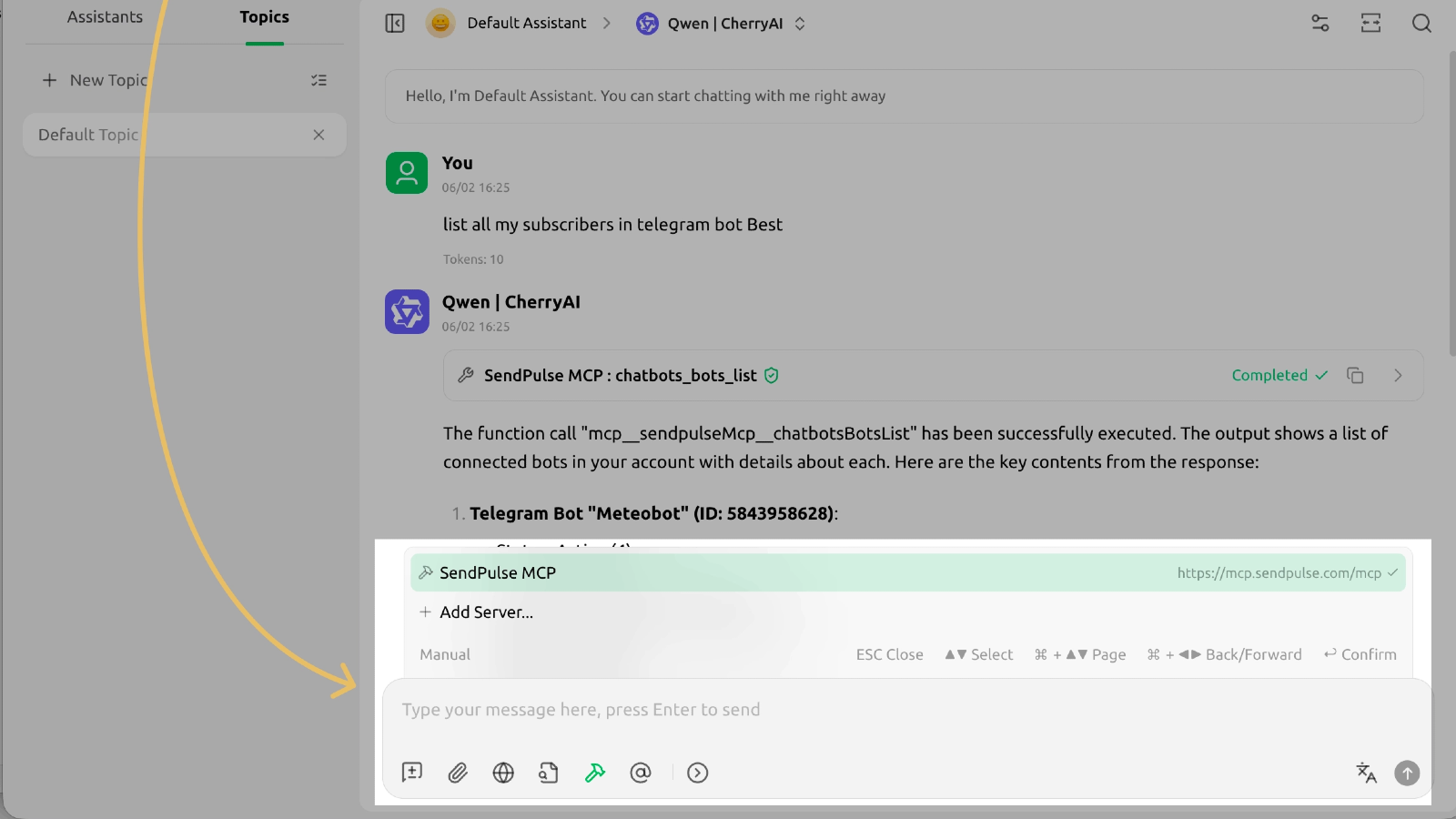
Task: Click the user avatar next to You
Action: pyautogui.click(x=407, y=173)
